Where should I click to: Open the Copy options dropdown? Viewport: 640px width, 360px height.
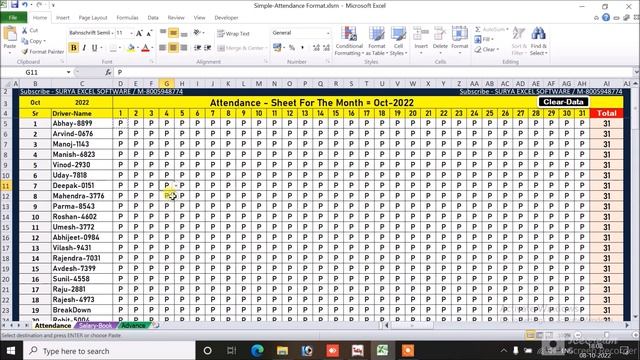pyautogui.click(x=44, y=41)
